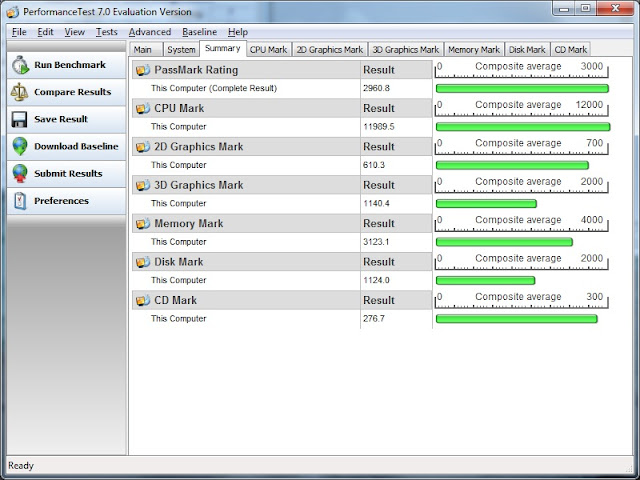The image size is (640, 480).
Task: Switch to the Main tab
Action: pos(146,49)
